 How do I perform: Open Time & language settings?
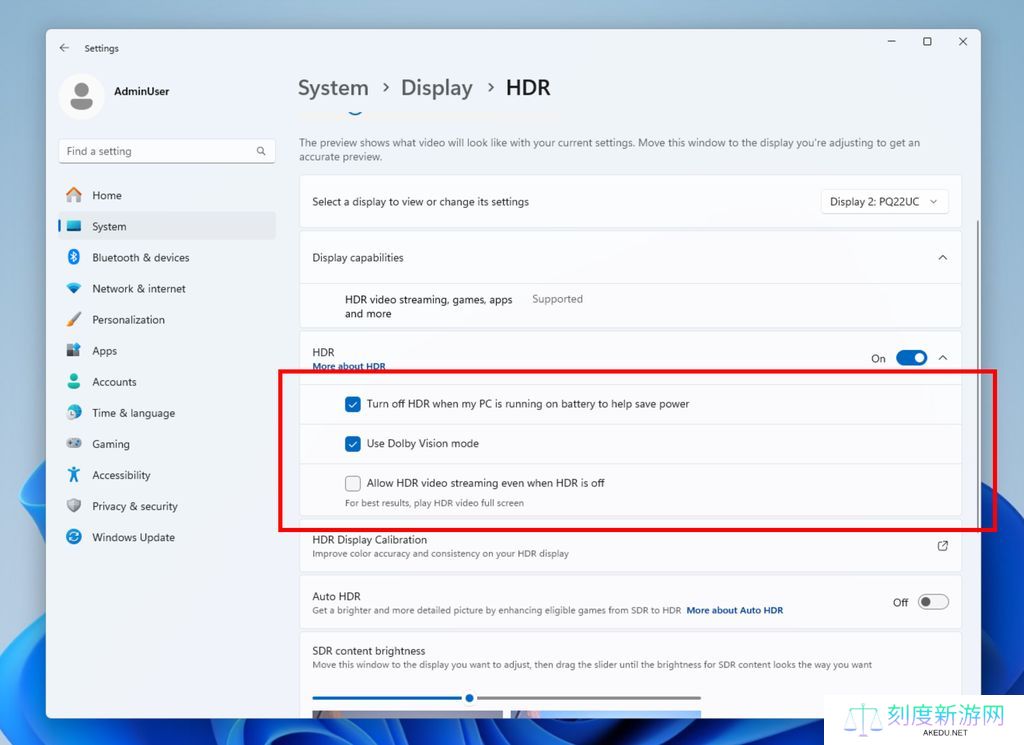(x=167, y=412)
